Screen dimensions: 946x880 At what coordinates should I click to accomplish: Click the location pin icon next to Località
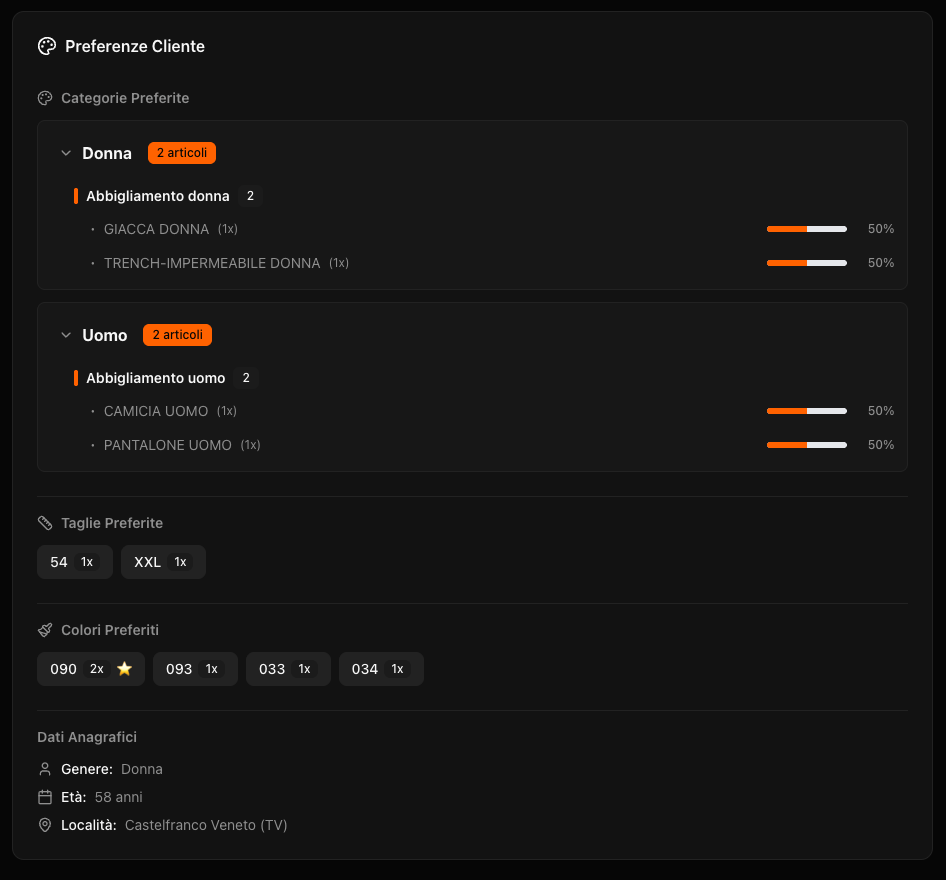[44, 825]
